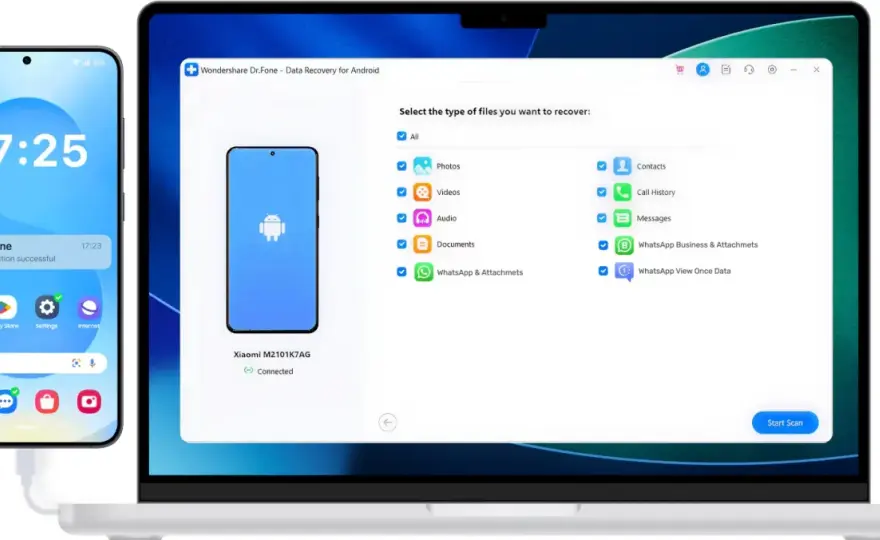The height and width of the screenshot is (540, 880).
Task: Click the Messages label
Action: point(653,218)
